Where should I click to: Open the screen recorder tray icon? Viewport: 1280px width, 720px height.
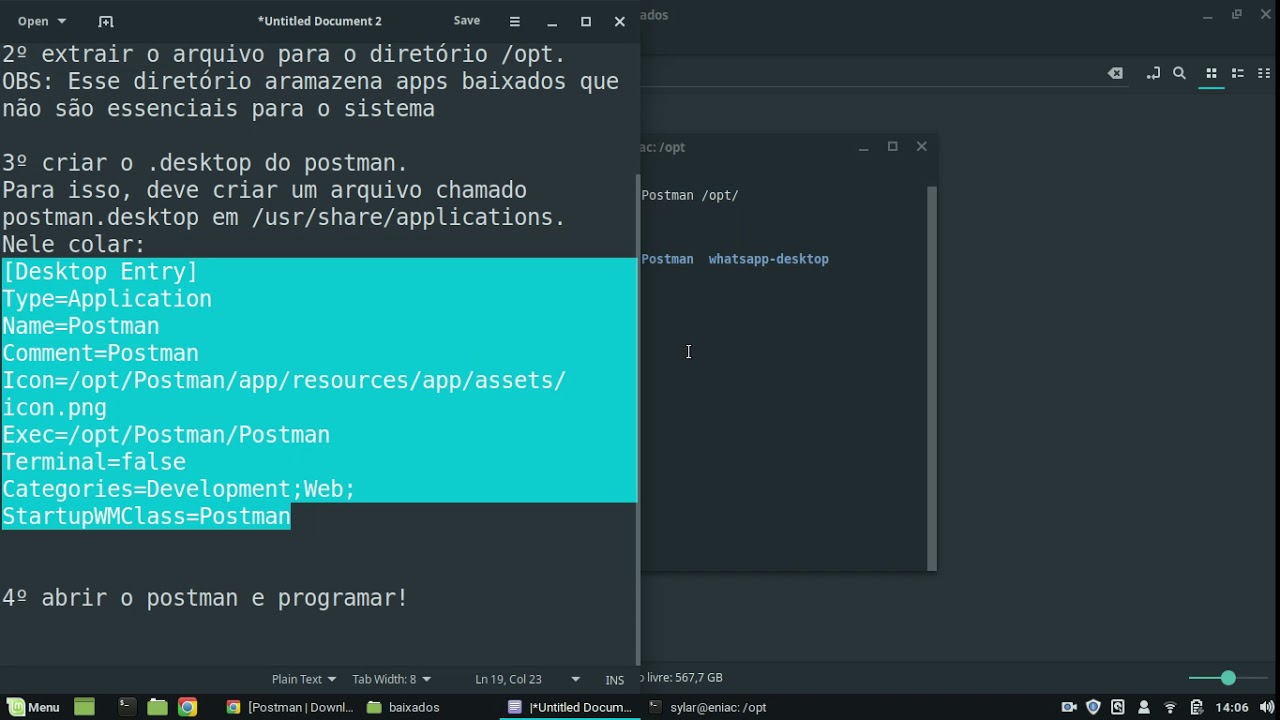coord(1069,707)
